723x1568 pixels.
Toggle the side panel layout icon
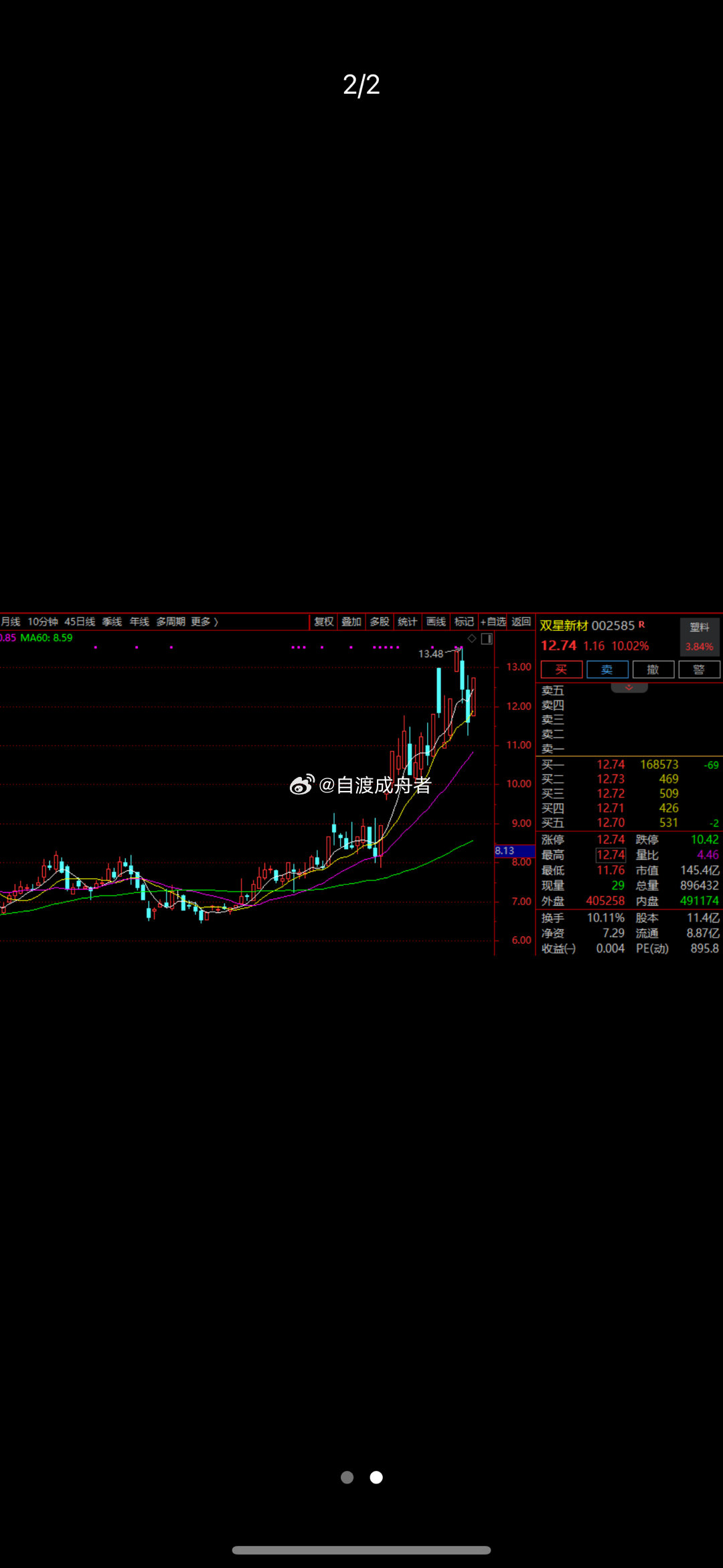pos(487,638)
